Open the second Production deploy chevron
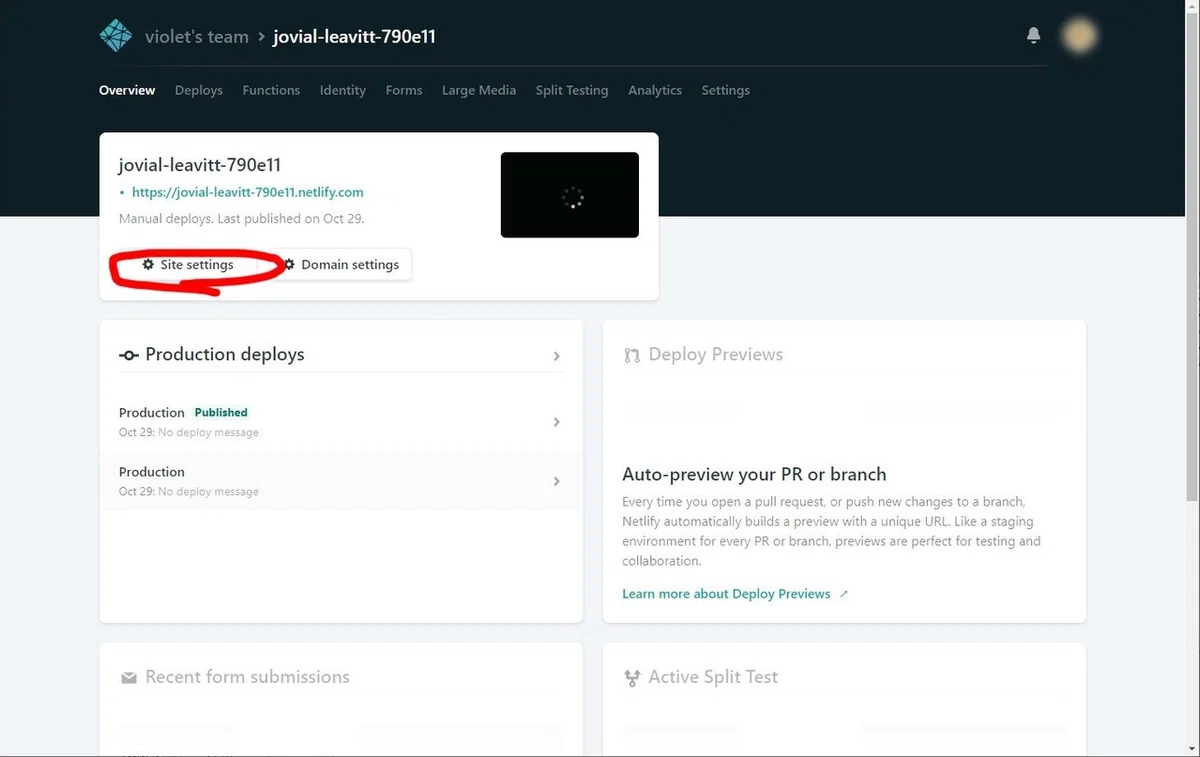1200x757 pixels. click(x=557, y=481)
